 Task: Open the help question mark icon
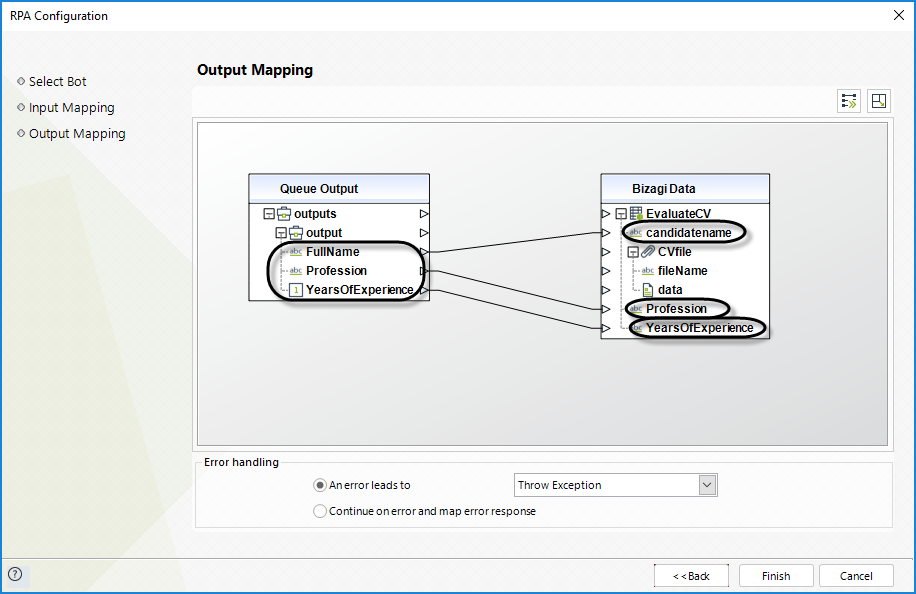pos(15,574)
